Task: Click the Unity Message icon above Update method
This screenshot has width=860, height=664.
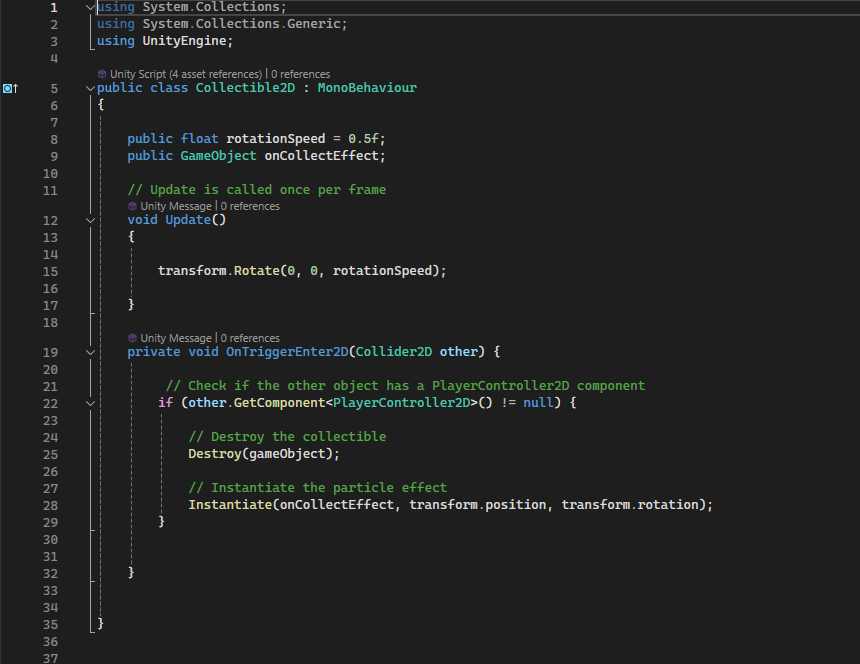Action: [132, 206]
